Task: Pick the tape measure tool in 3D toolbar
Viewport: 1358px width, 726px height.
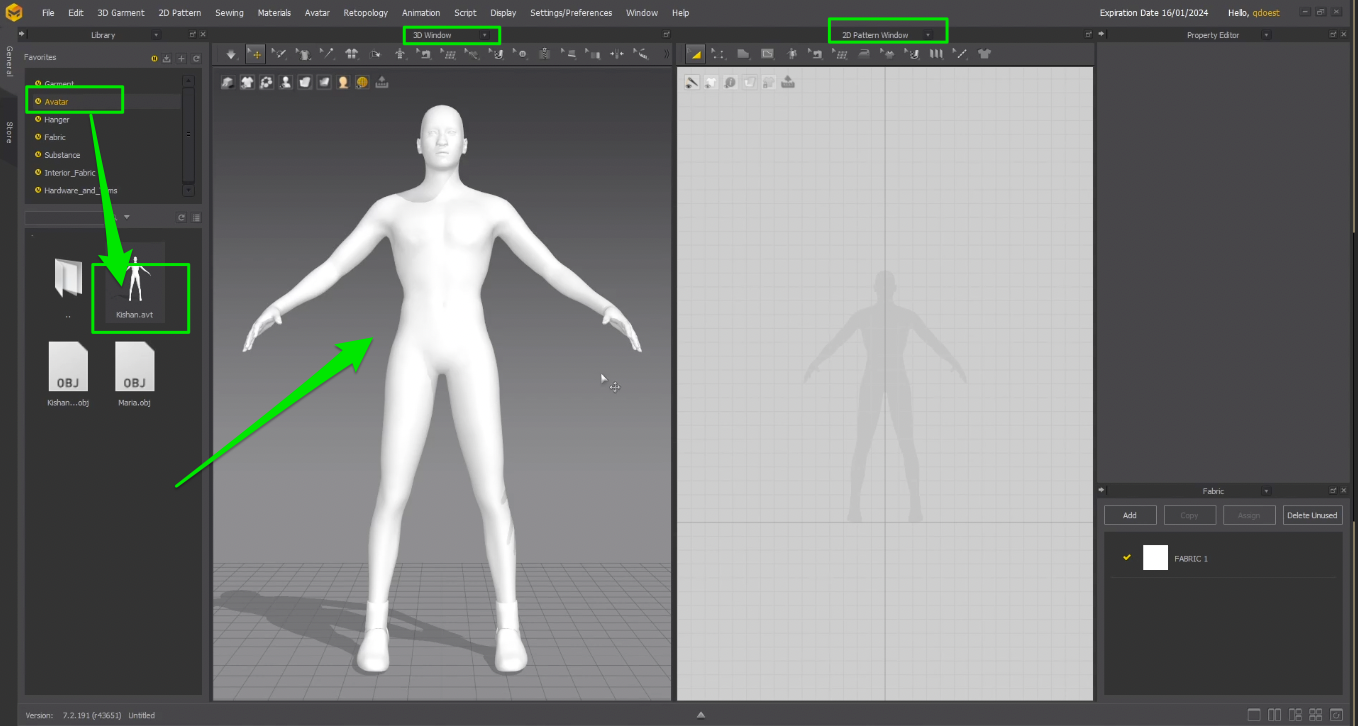Action: tap(641, 54)
